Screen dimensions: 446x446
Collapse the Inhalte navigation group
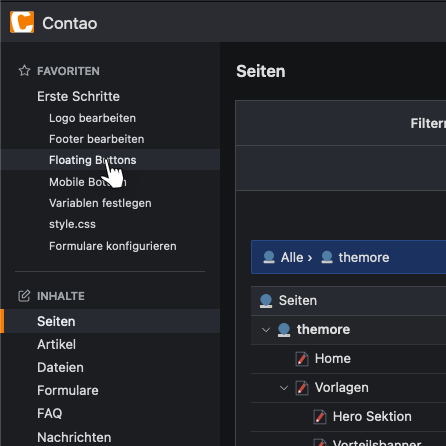pos(61,296)
